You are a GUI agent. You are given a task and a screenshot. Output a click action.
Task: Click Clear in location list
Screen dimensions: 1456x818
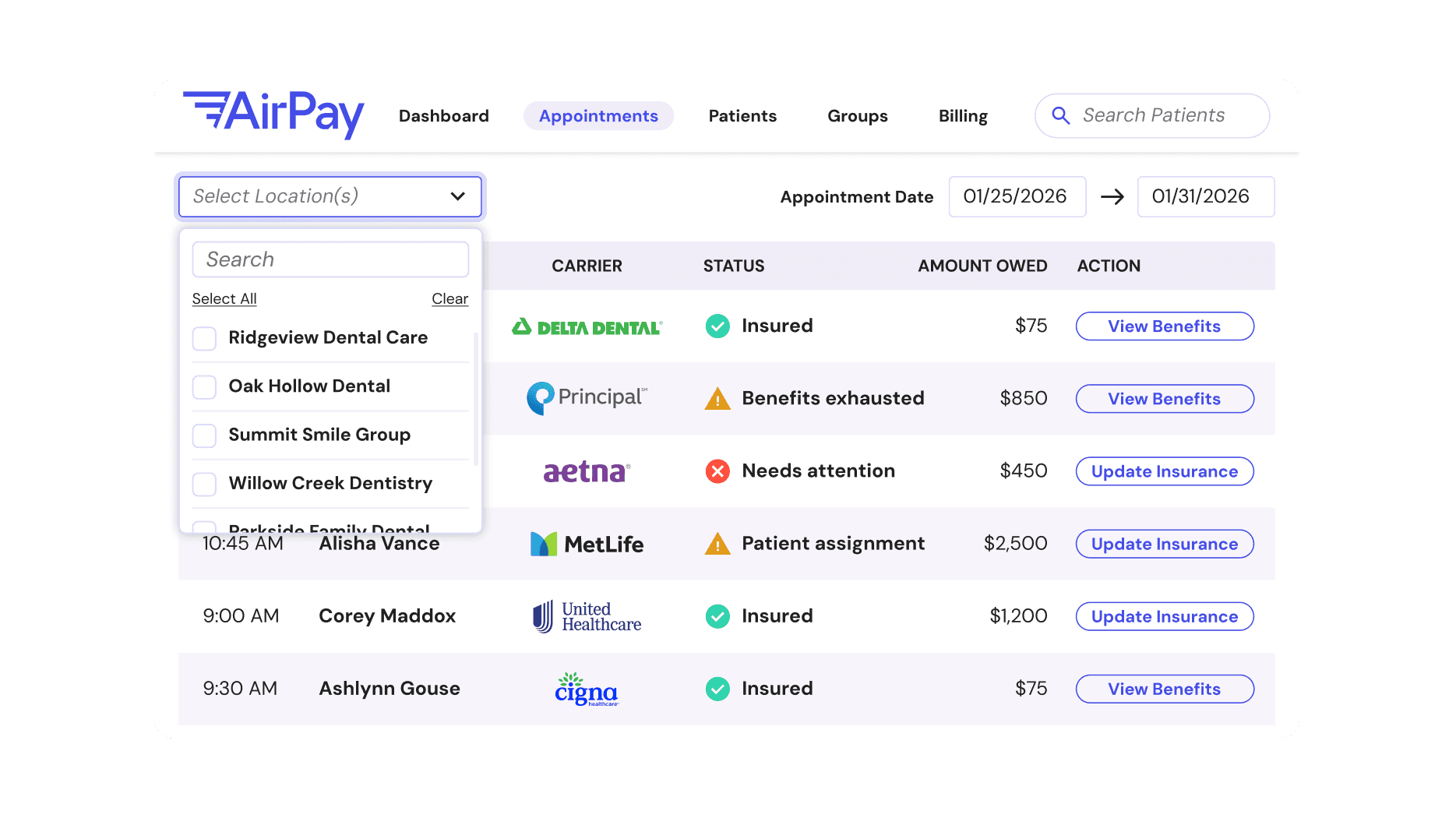pyautogui.click(x=450, y=299)
